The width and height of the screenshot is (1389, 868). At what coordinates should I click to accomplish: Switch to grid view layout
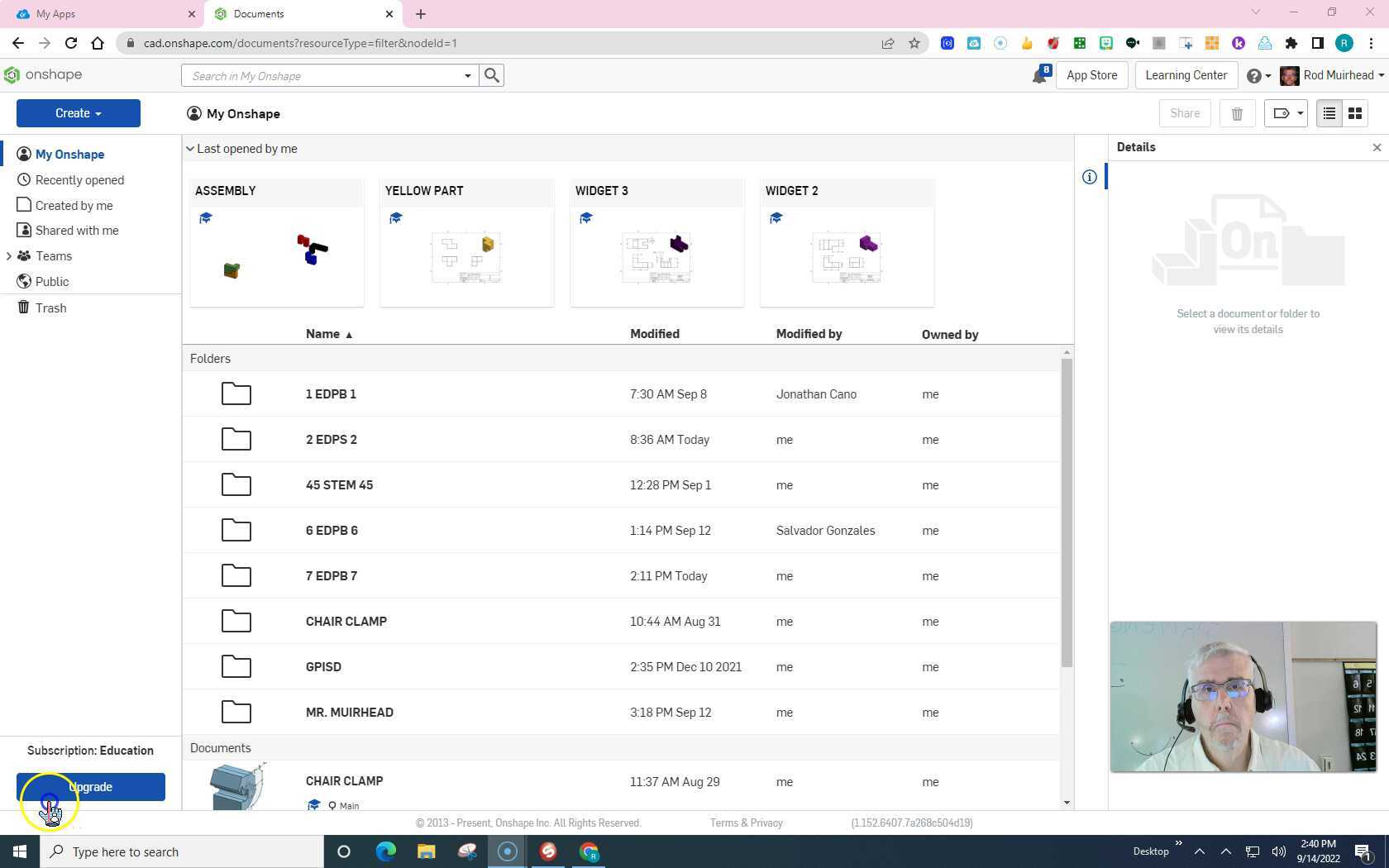tap(1354, 113)
